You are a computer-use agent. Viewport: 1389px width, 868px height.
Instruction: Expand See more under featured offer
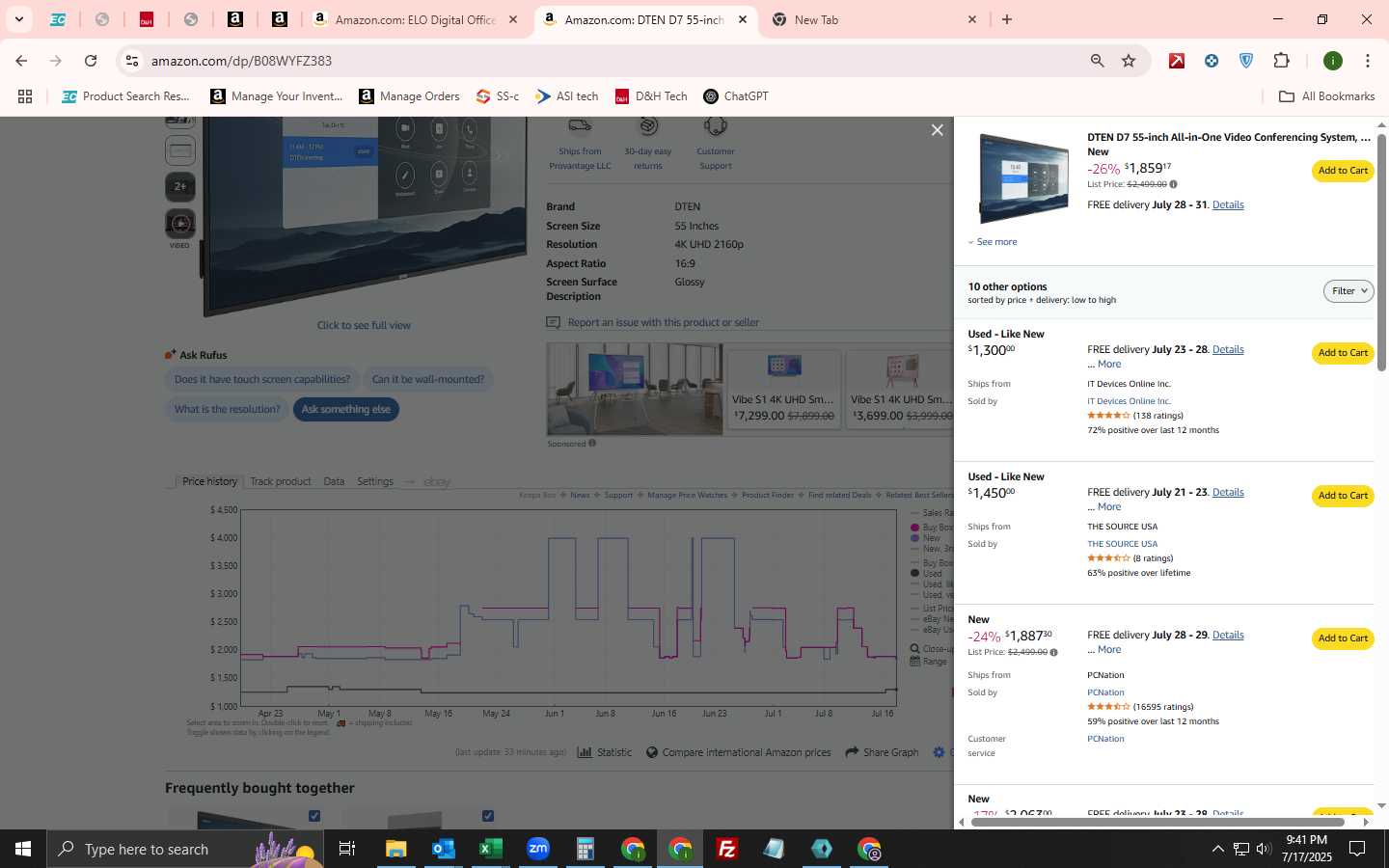tap(993, 242)
